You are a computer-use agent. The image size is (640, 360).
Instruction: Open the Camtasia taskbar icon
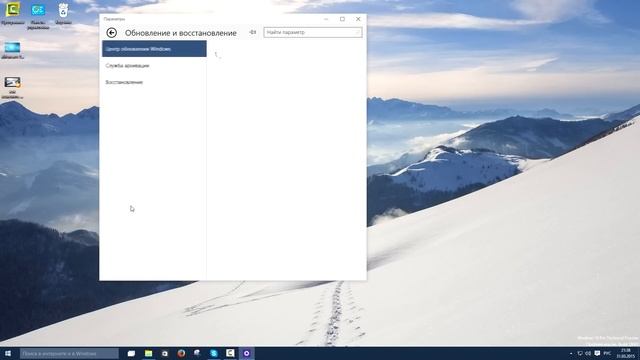pyautogui.click(x=230, y=353)
